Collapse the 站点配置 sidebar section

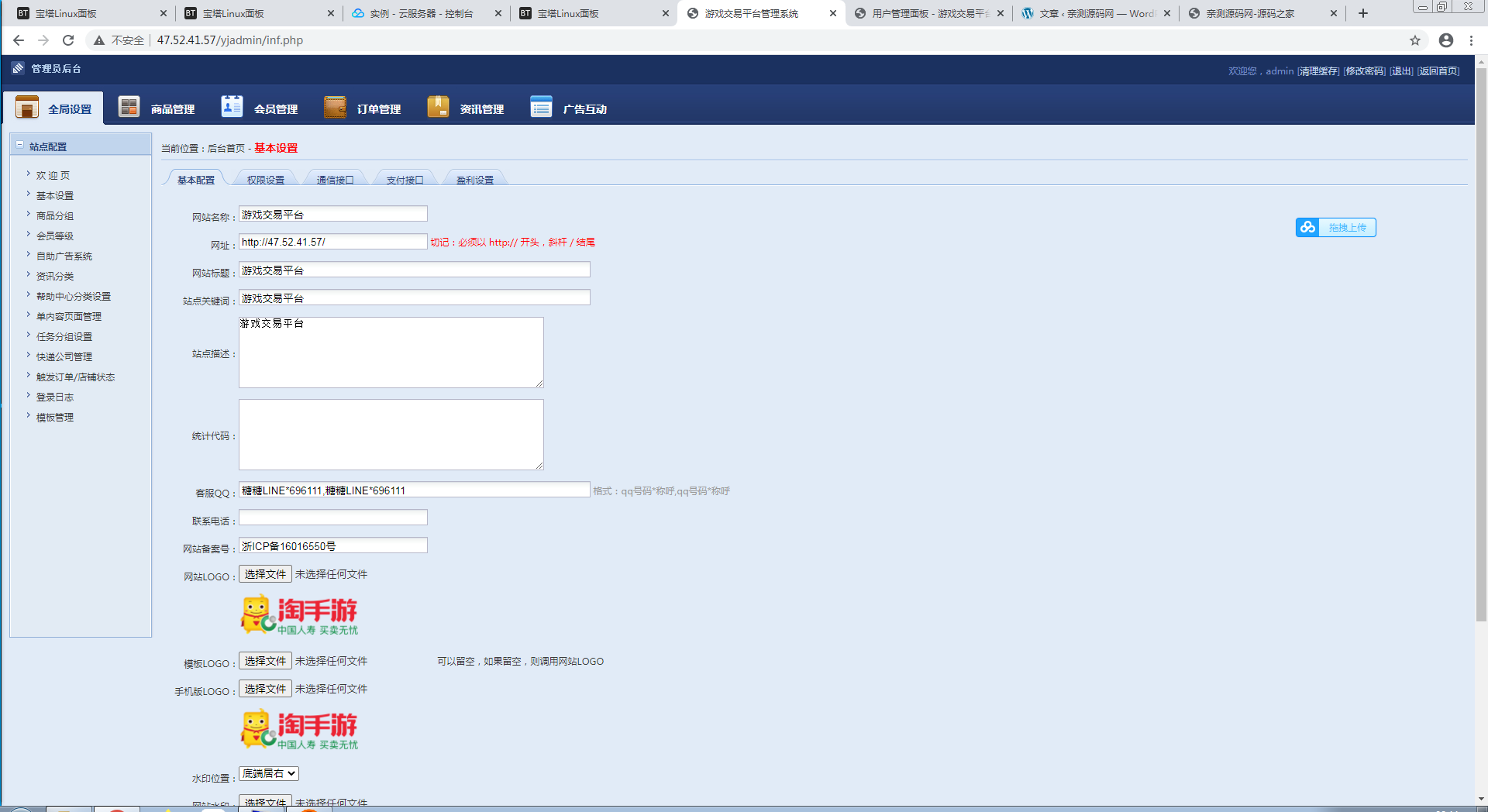tap(20, 145)
